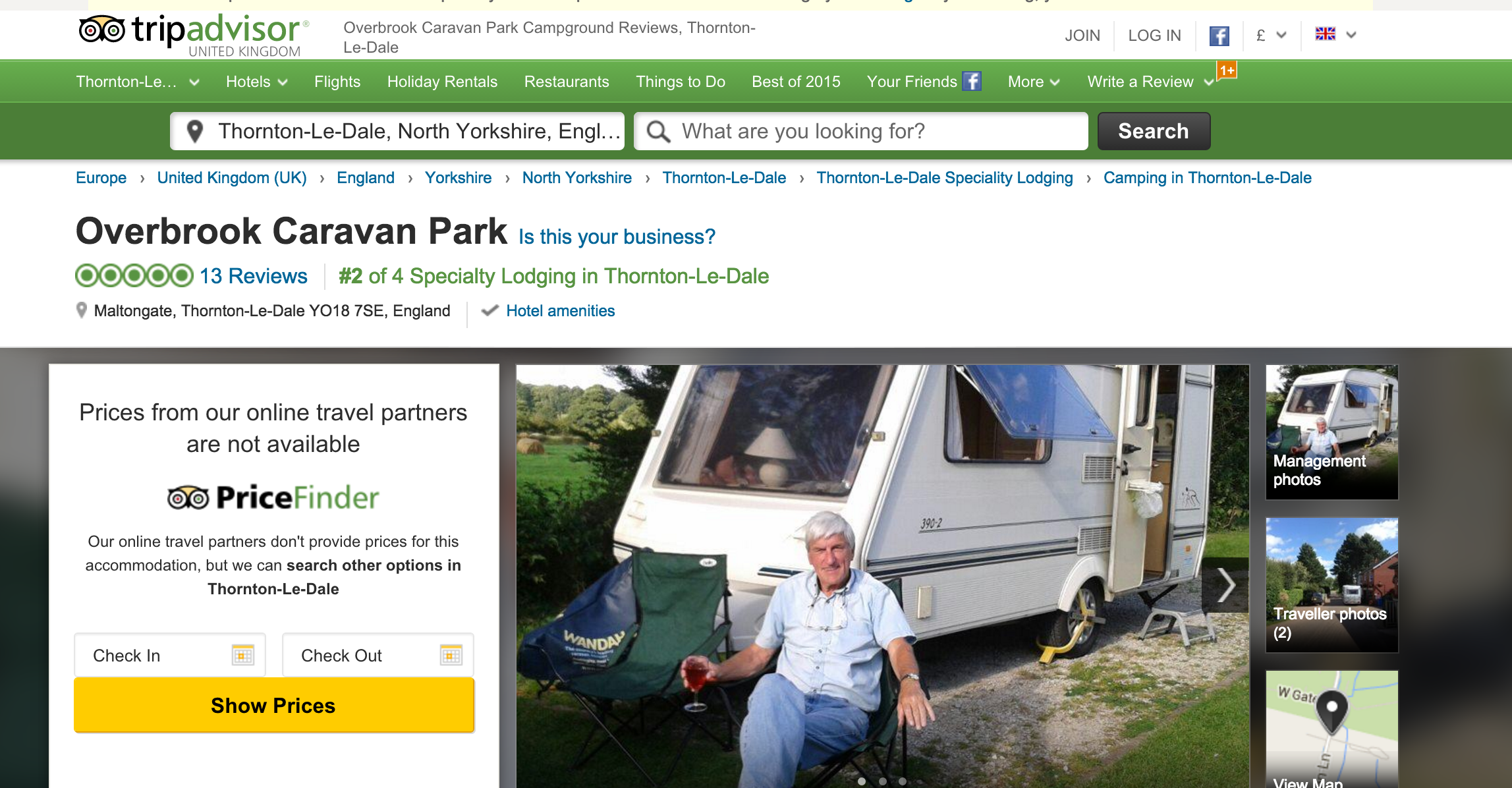The height and width of the screenshot is (788, 1512).
Task: Click the magnifier icon in the search field
Action: [x=658, y=132]
